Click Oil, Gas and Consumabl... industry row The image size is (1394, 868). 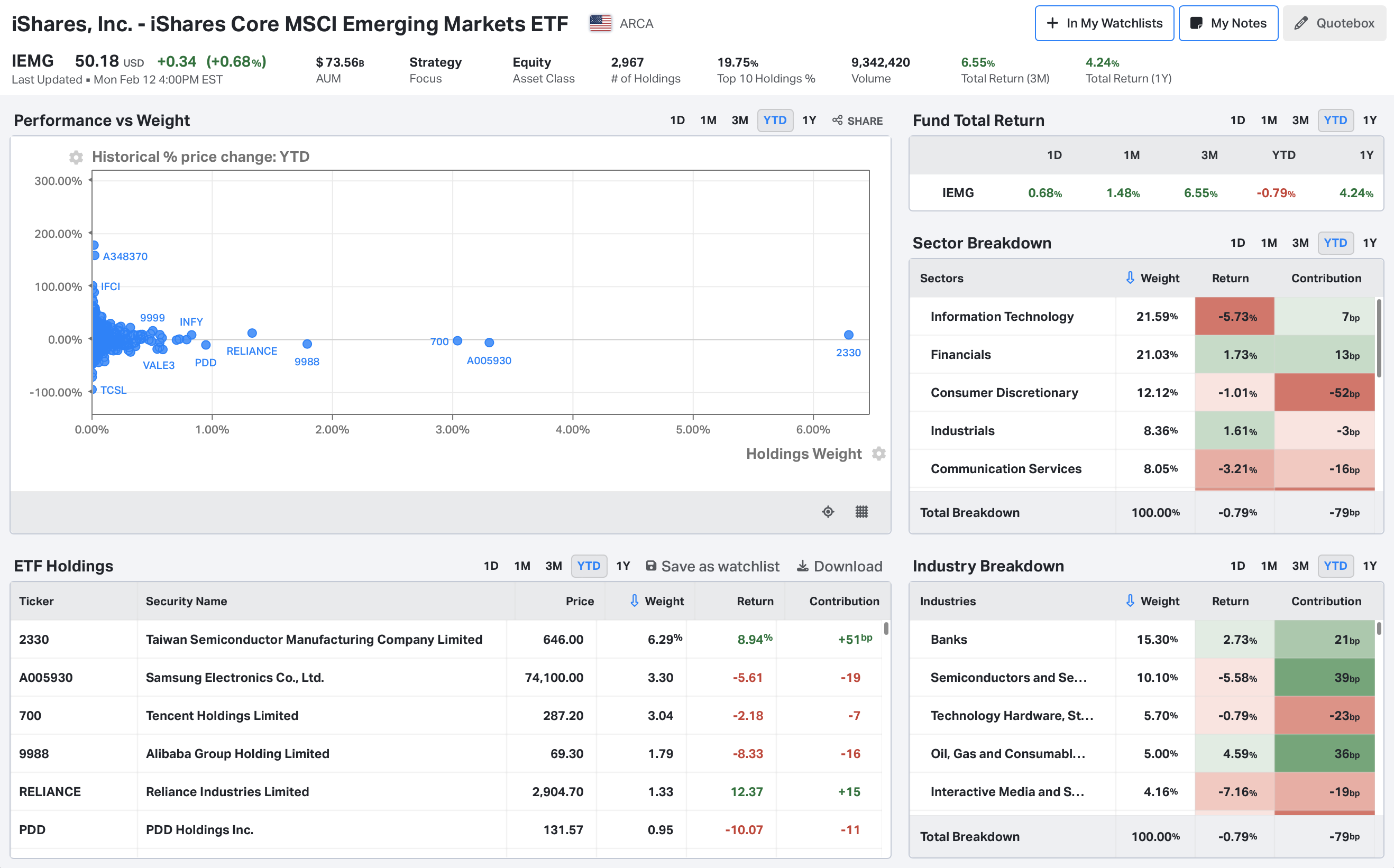click(x=1142, y=753)
